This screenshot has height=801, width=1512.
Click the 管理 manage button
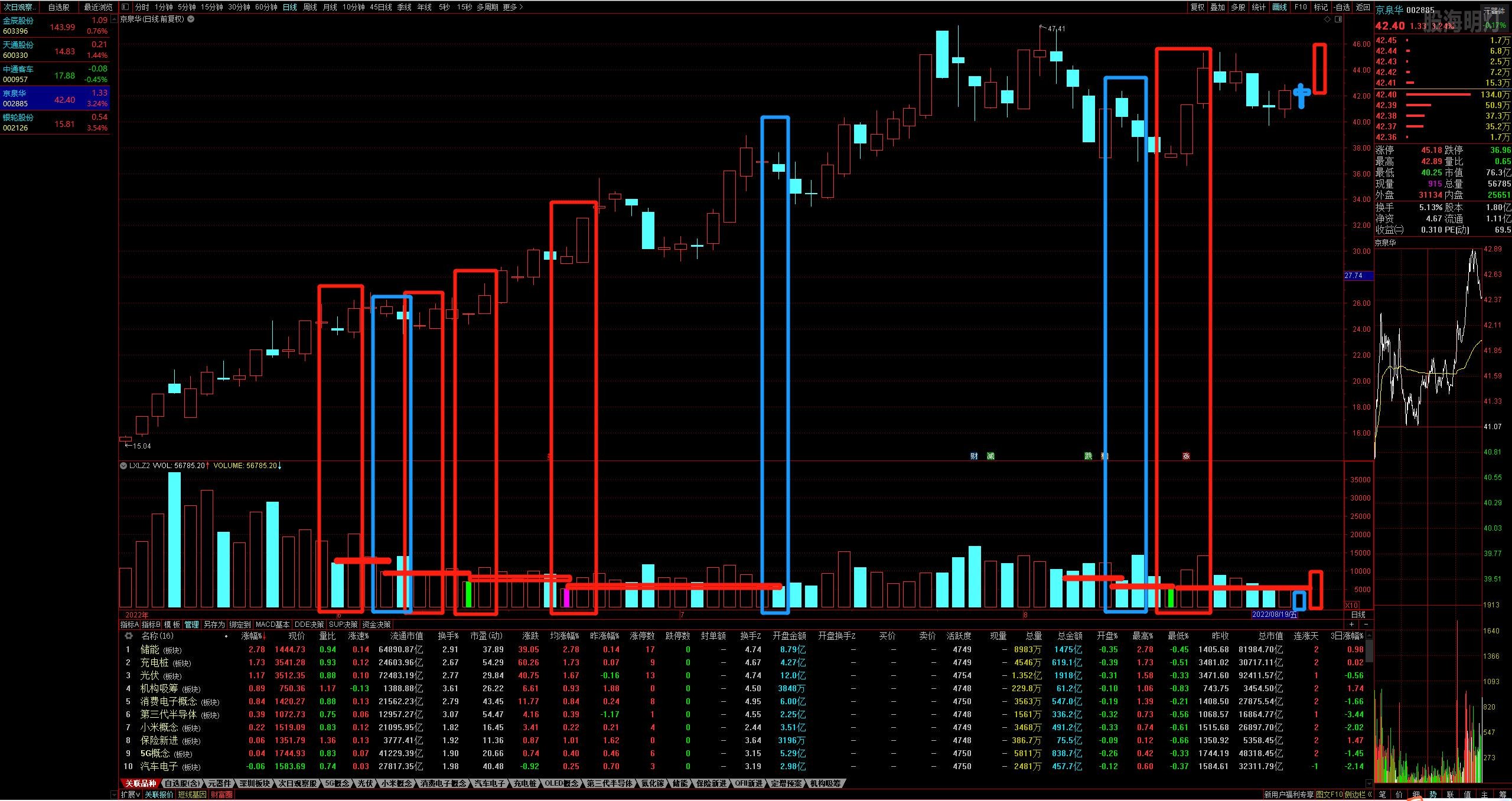point(192,625)
